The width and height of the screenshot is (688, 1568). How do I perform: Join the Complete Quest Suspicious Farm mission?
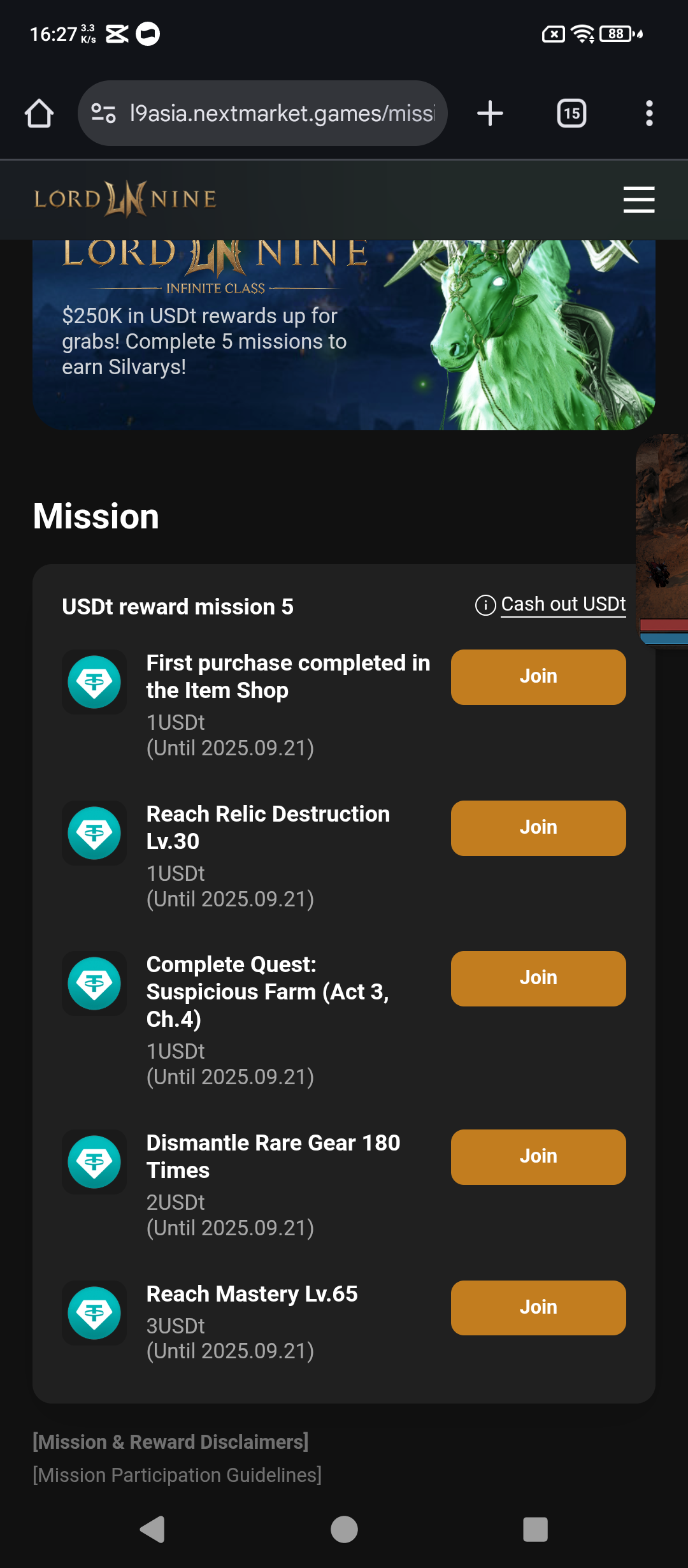coord(538,978)
